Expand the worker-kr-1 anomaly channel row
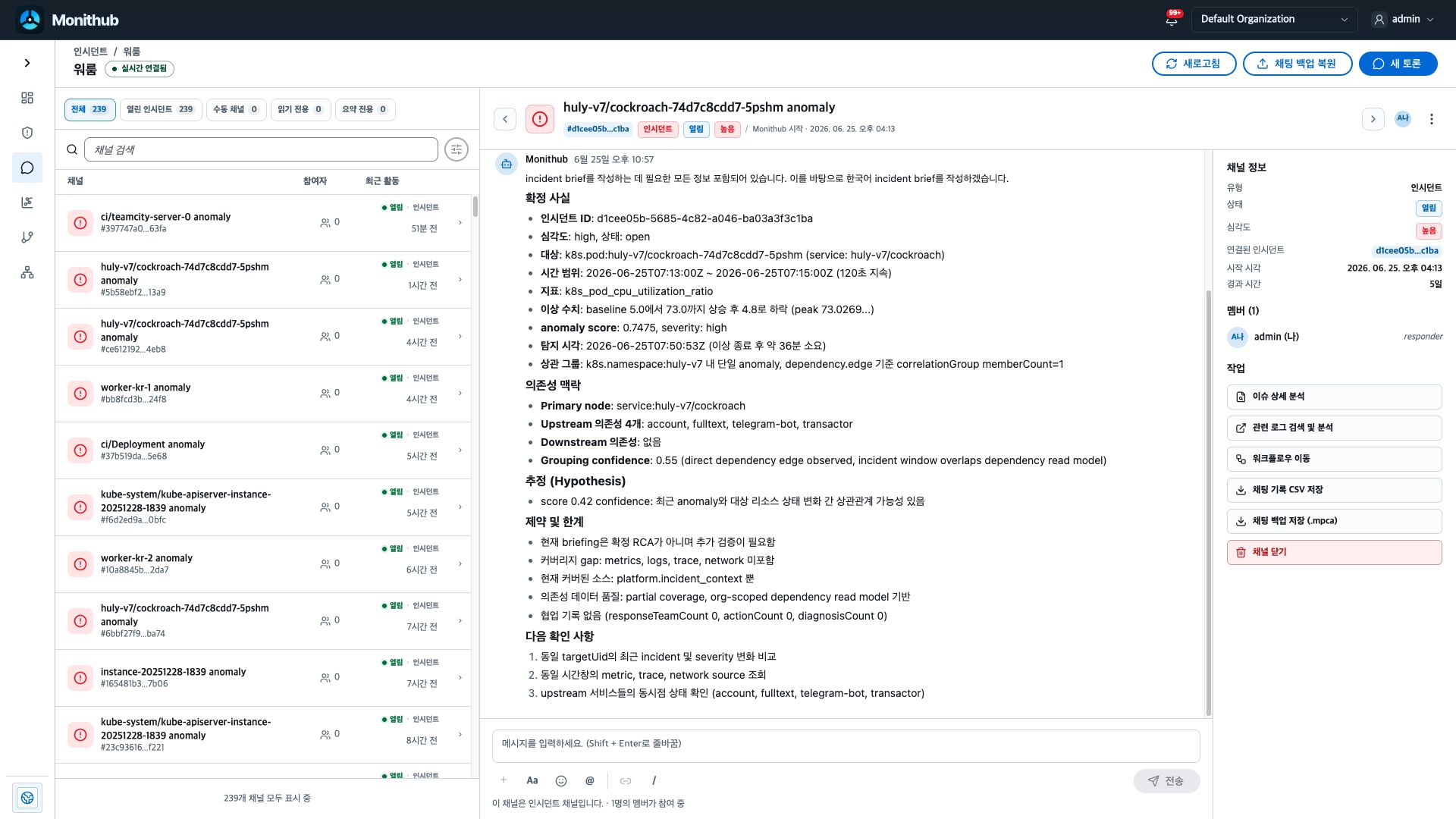The width and height of the screenshot is (1456, 819). (x=263, y=394)
